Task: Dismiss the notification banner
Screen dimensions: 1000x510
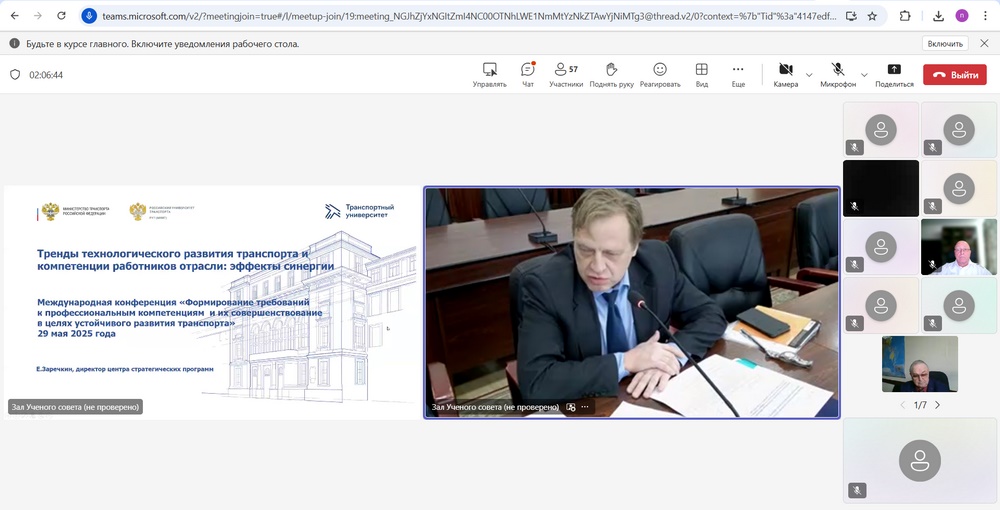Action: click(x=984, y=43)
